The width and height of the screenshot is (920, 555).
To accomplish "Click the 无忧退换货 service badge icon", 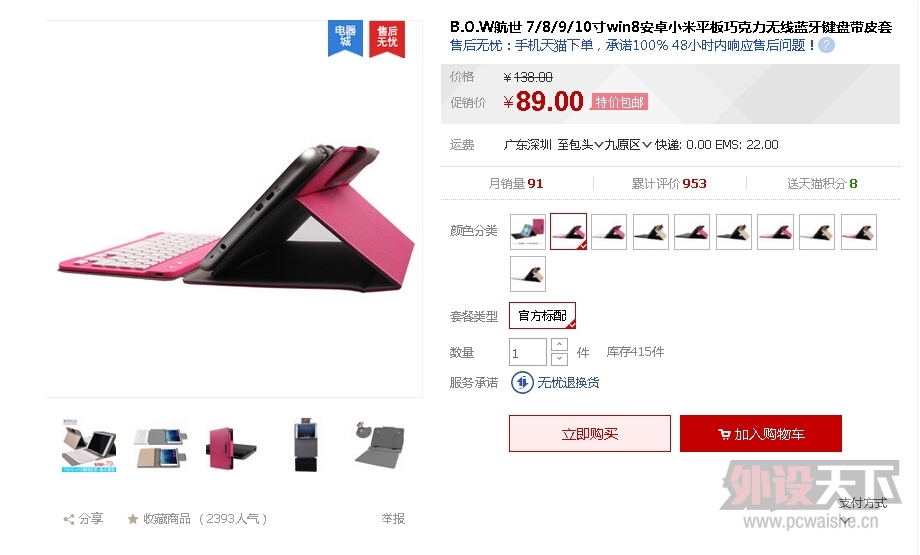I will pos(522,383).
